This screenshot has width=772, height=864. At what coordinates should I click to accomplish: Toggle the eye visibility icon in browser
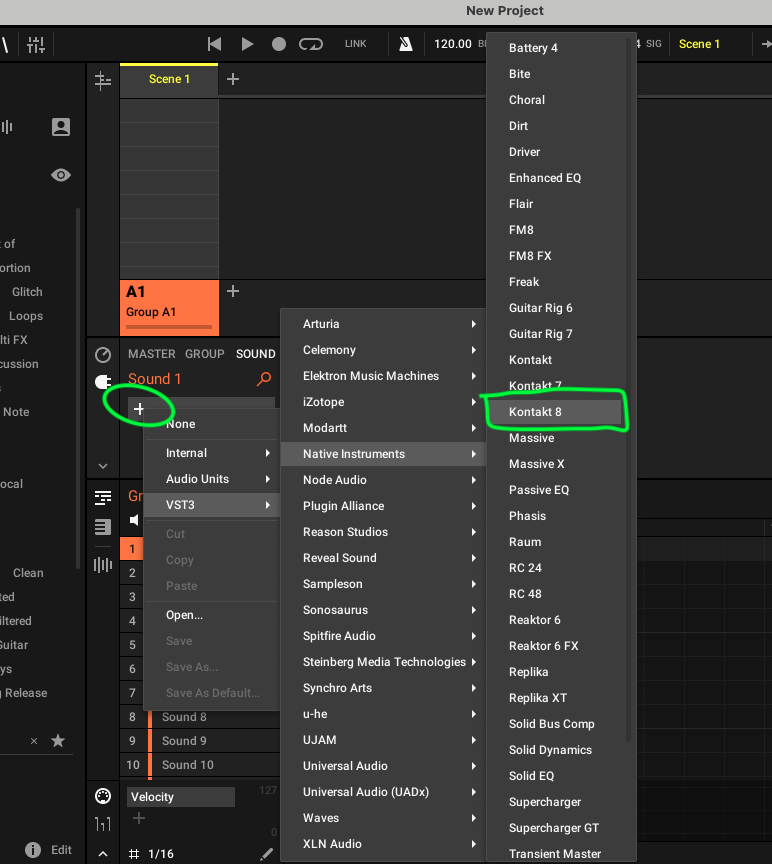[61, 175]
